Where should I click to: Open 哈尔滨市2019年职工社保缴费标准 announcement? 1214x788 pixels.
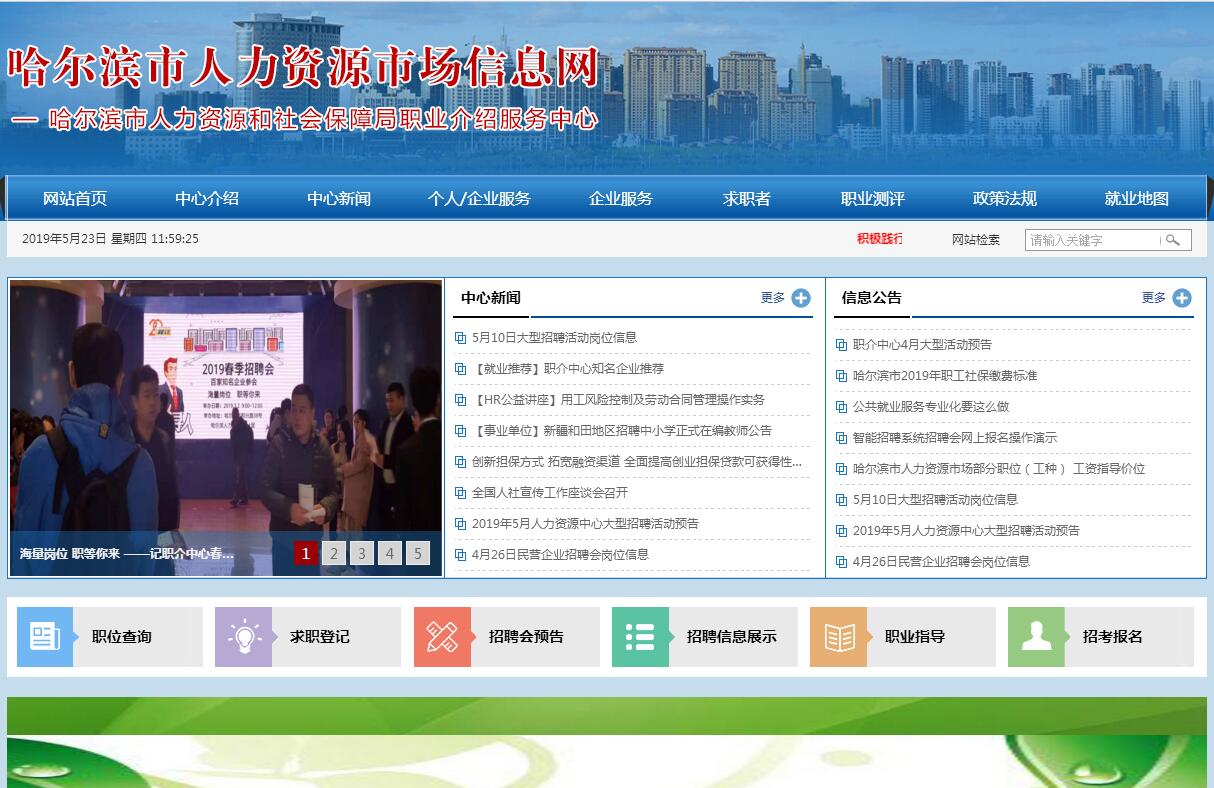[x=944, y=376]
